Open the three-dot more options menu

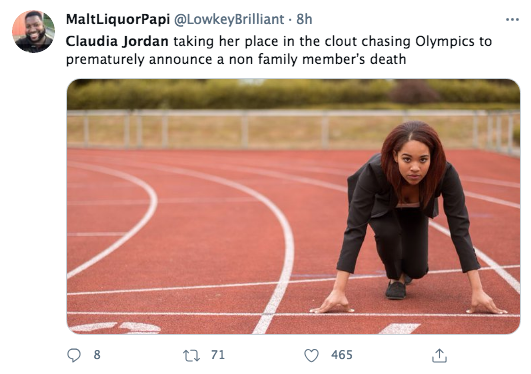click(512, 20)
